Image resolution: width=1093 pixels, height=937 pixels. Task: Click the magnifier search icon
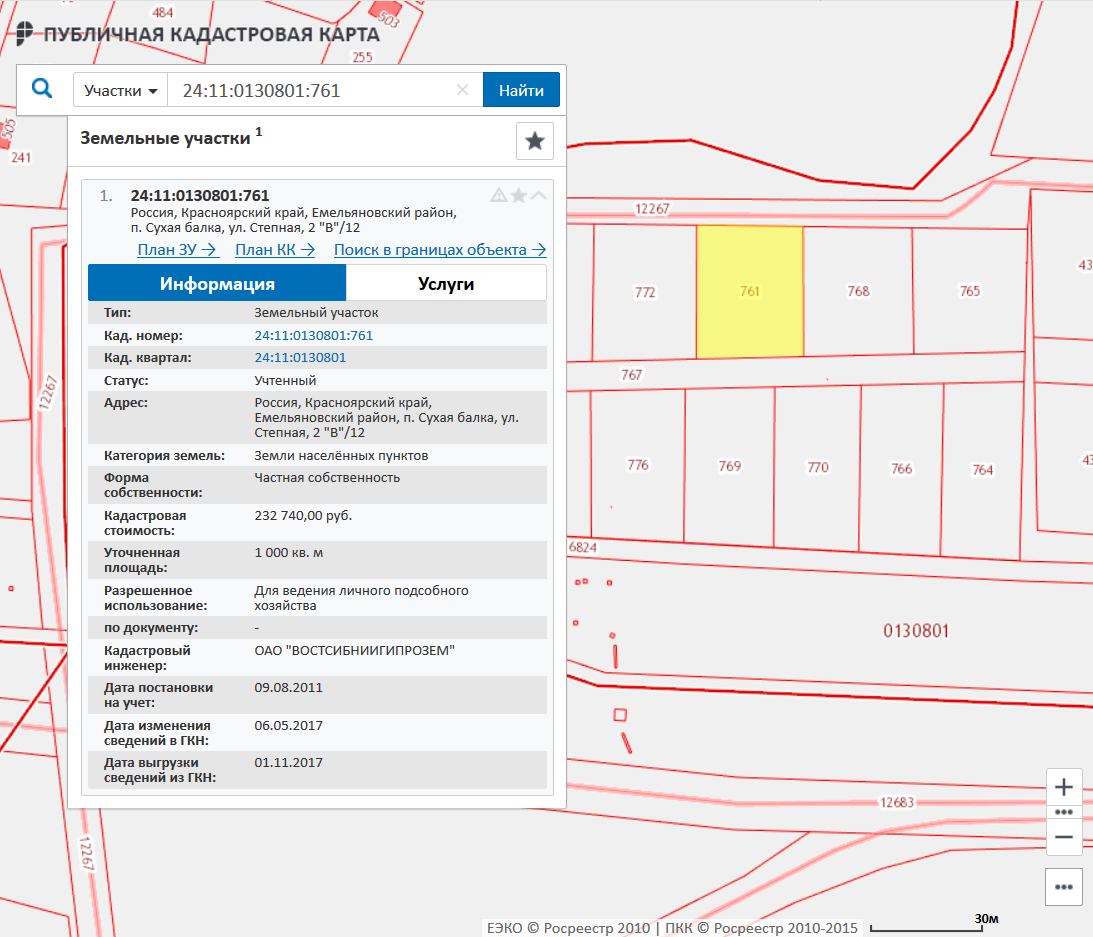point(42,89)
